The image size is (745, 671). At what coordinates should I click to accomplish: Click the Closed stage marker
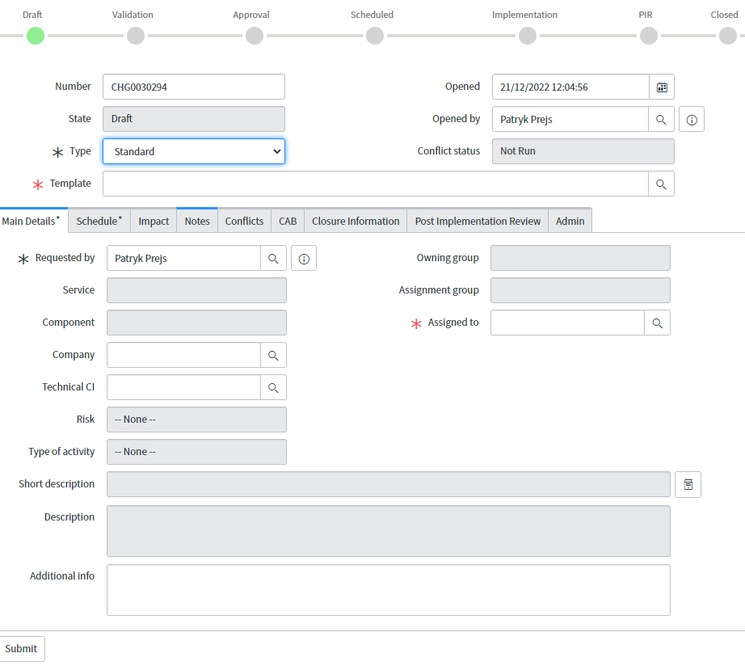pyautogui.click(x=728, y=36)
